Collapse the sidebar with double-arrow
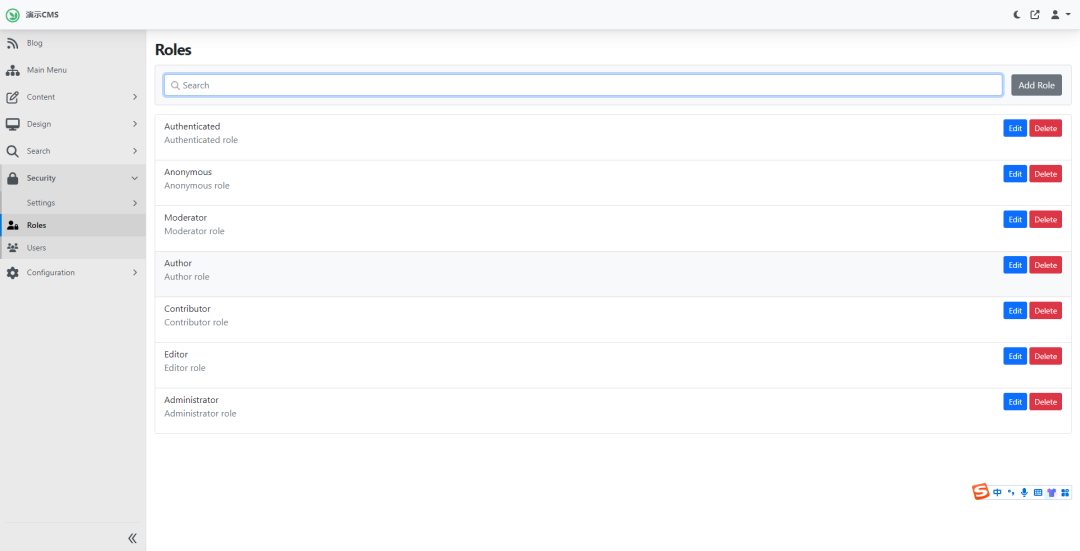This screenshot has width=1080, height=551. click(132, 538)
